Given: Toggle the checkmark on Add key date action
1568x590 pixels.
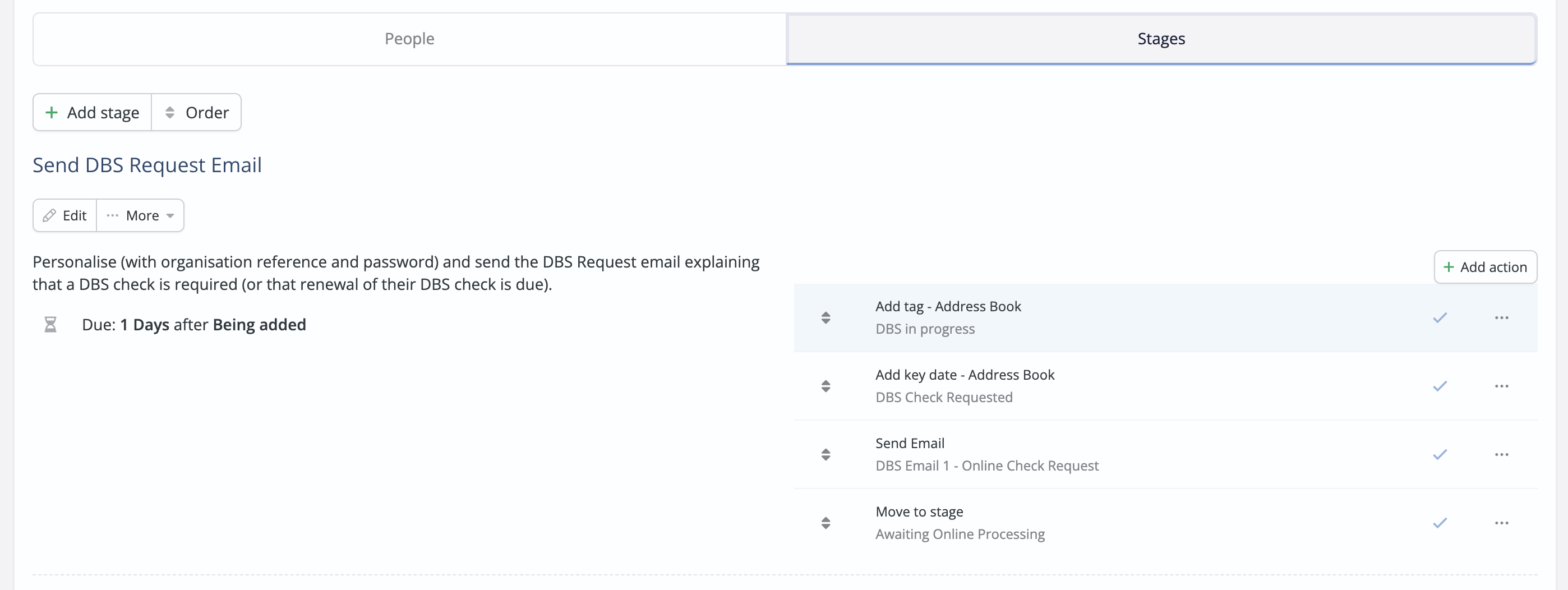Looking at the screenshot, I should point(1440,386).
